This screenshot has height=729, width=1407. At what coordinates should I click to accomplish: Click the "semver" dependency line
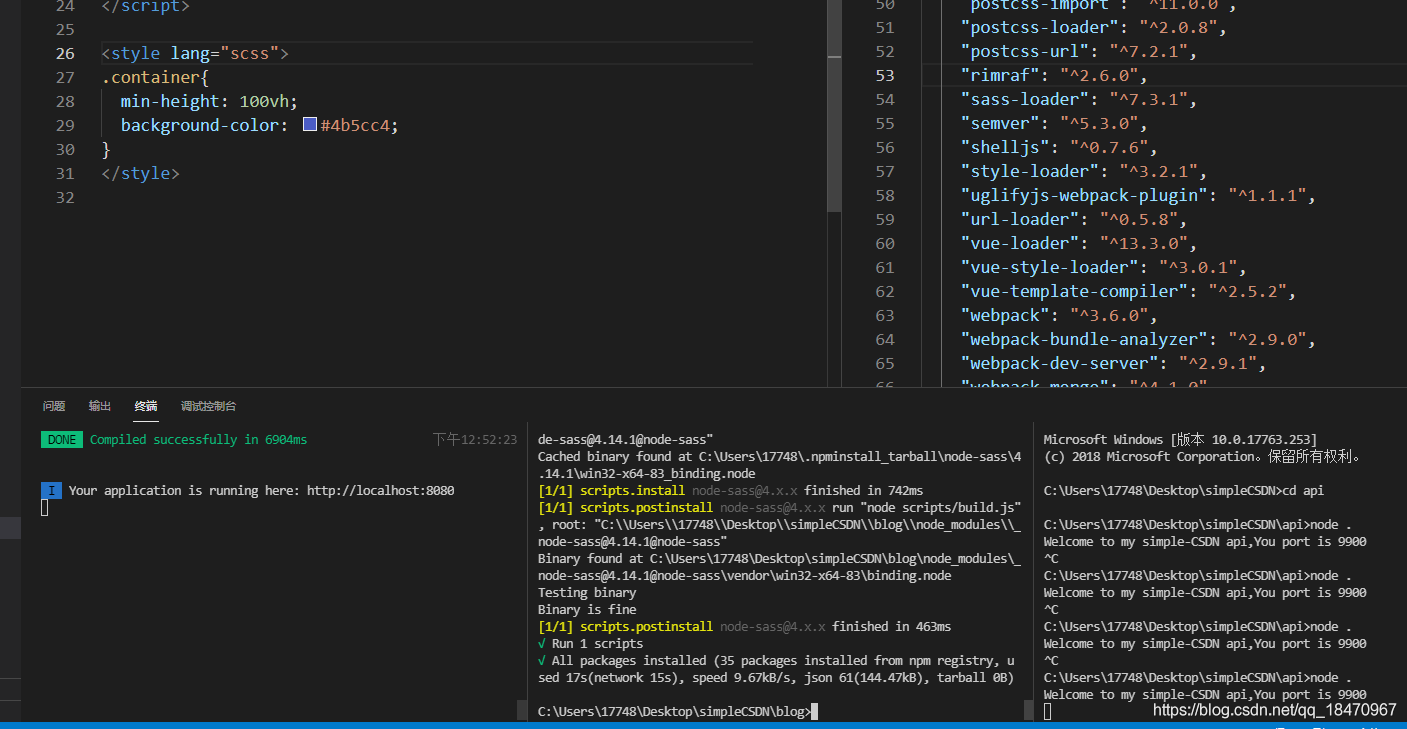coord(1053,123)
